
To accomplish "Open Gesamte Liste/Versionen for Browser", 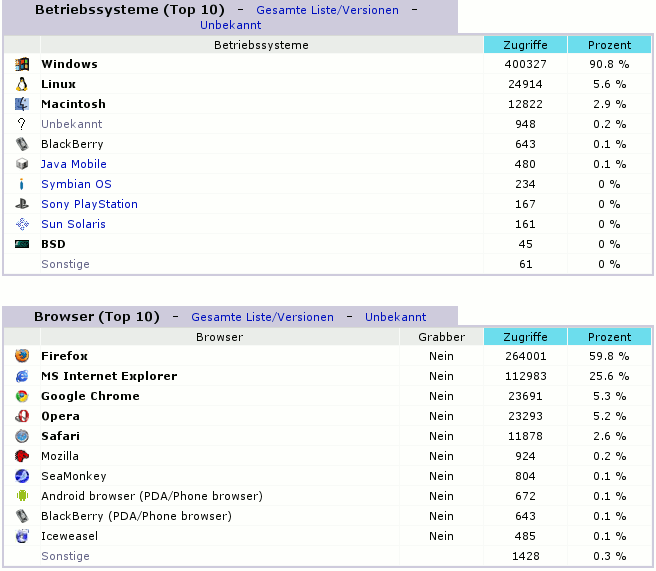I will coord(262,317).
